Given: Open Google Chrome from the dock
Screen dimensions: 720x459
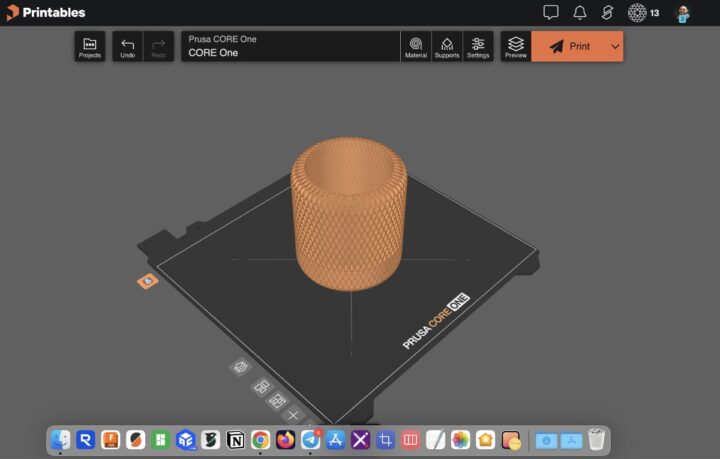Looking at the screenshot, I should pyautogui.click(x=261, y=440).
